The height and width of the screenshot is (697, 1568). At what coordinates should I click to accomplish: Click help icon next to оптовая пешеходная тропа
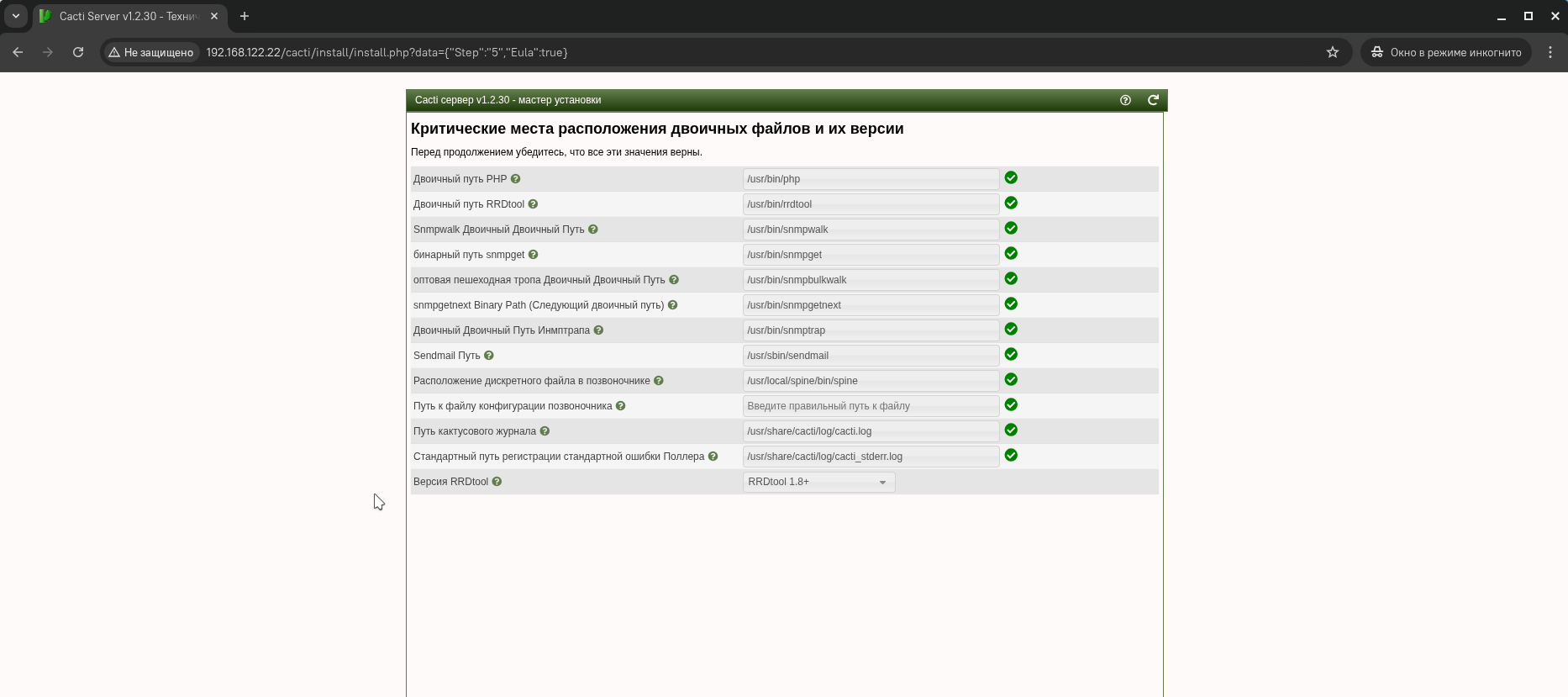pos(674,280)
